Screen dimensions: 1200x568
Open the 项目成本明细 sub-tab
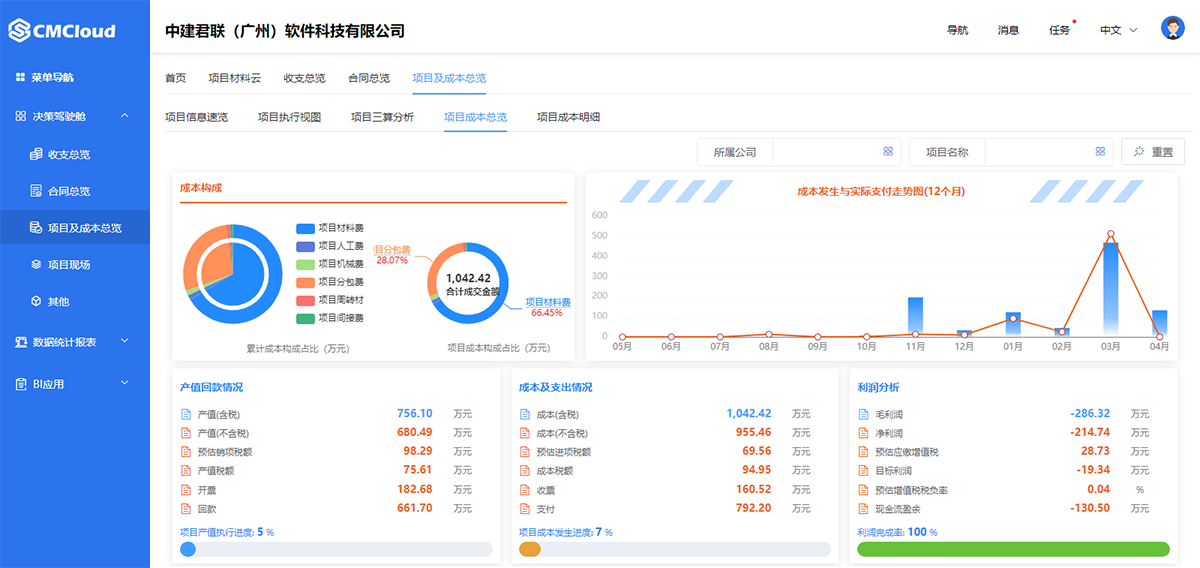click(x=568, y=117)
